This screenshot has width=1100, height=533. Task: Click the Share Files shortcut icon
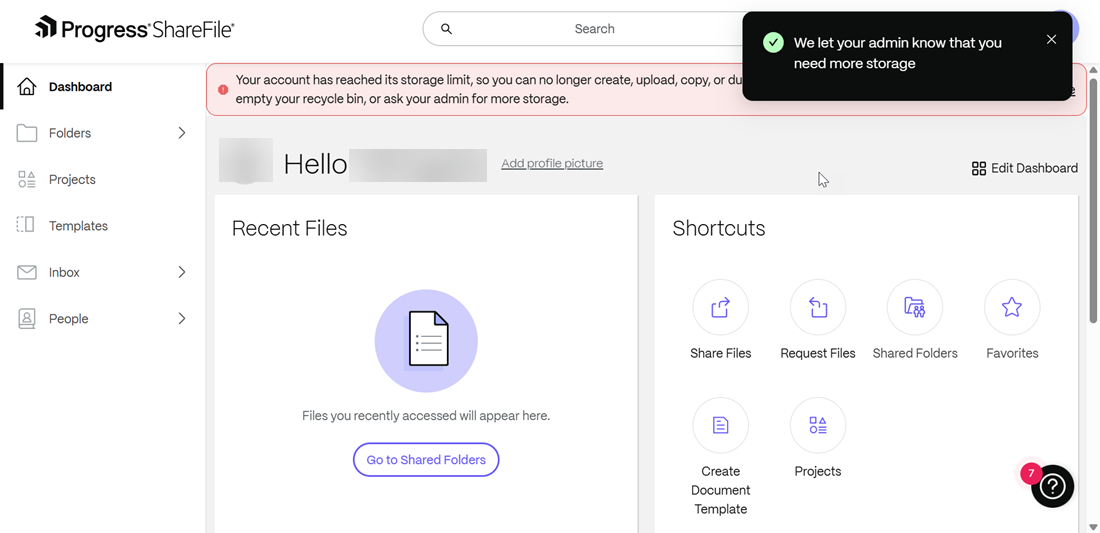(x=720, y=308)
